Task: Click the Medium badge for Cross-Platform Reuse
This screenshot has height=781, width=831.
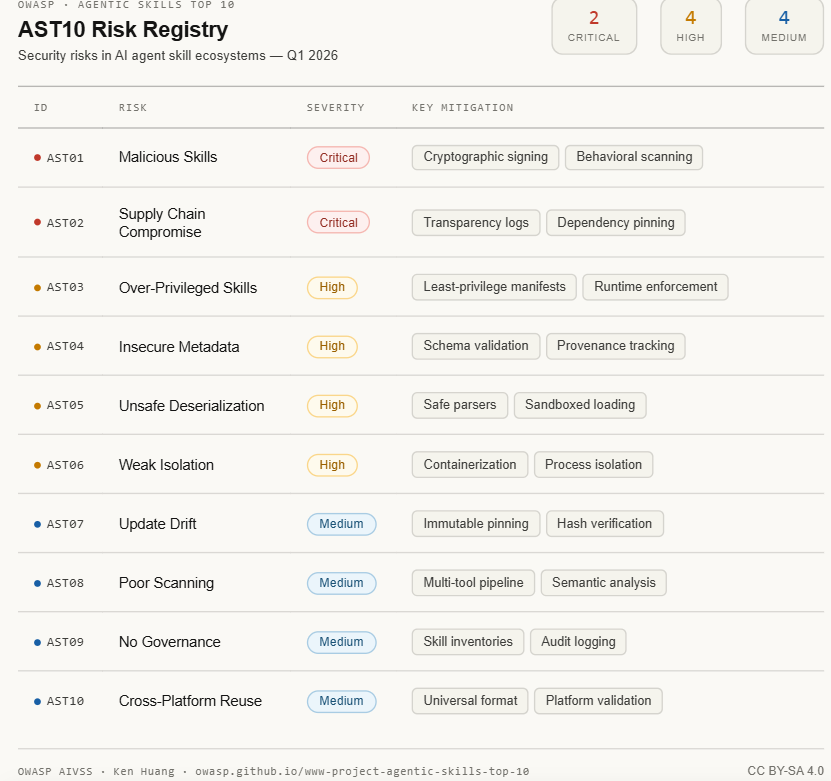Action: point(341,701)
